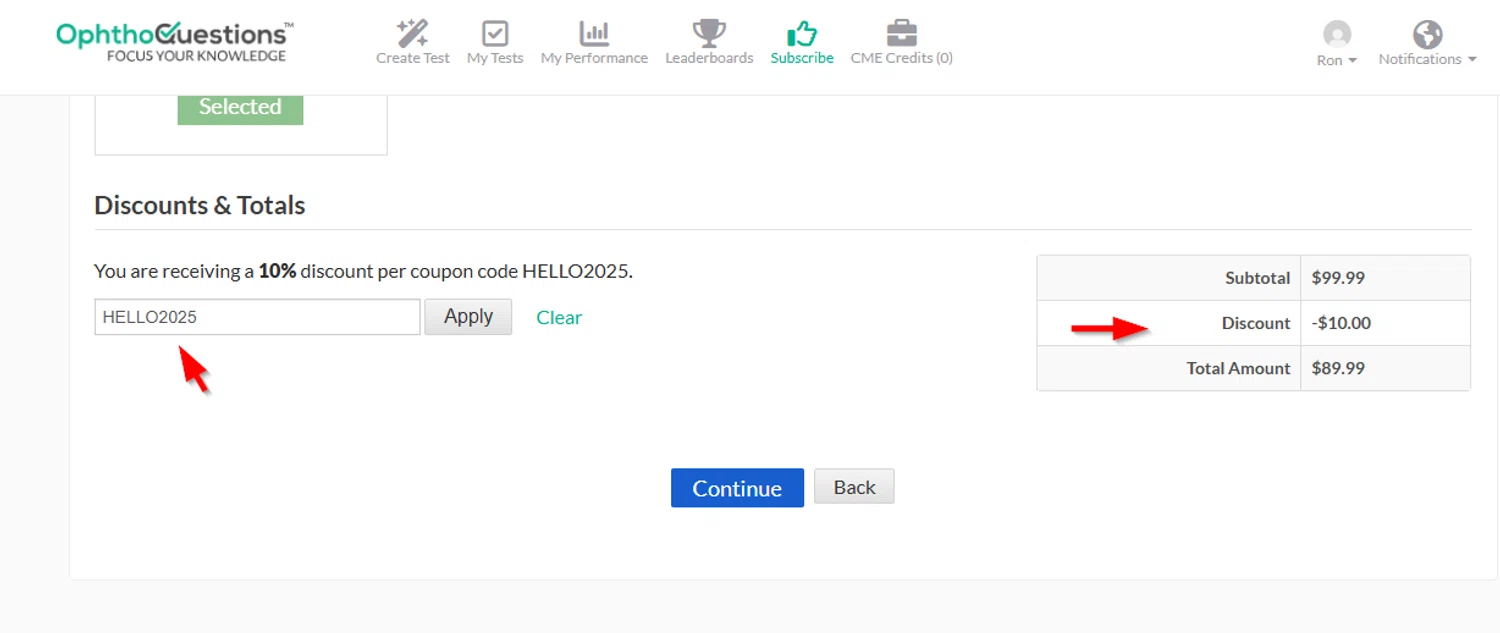The height and width of the screenshot is (633, 1500).
Task: Open the Subscribe label
Action: click(802, 58)
